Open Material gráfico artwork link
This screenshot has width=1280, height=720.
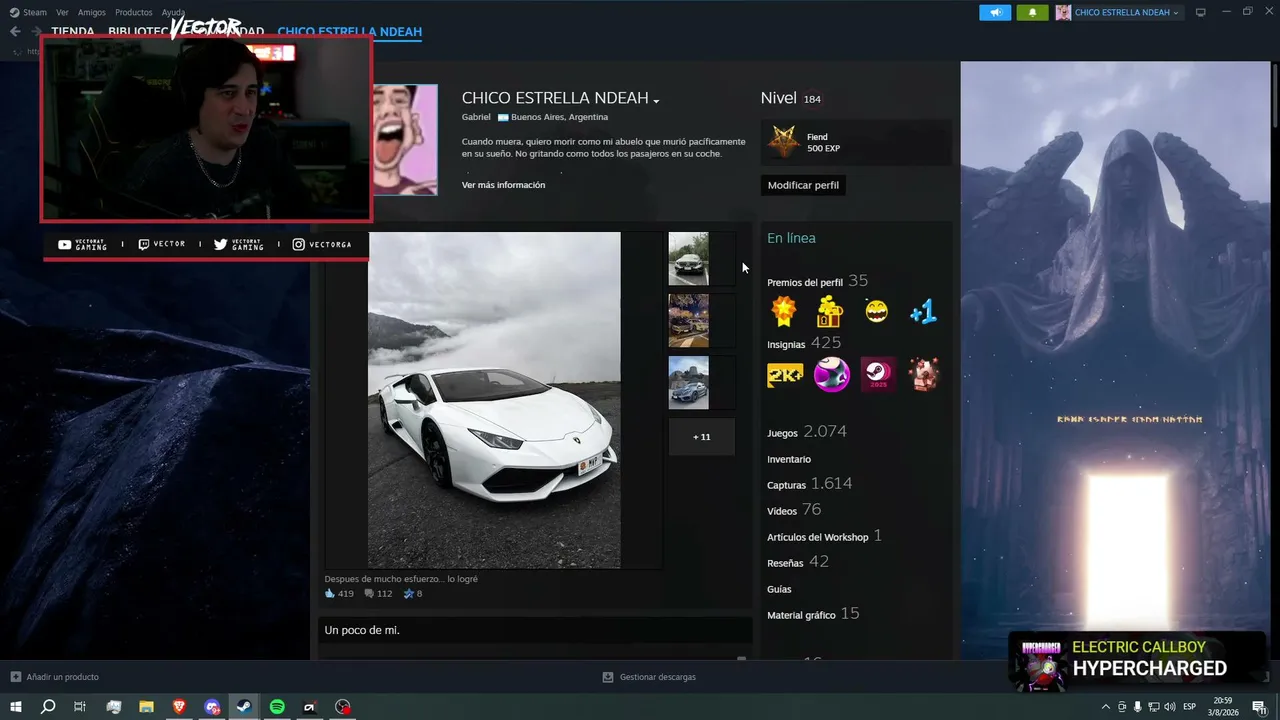(801, 616)
